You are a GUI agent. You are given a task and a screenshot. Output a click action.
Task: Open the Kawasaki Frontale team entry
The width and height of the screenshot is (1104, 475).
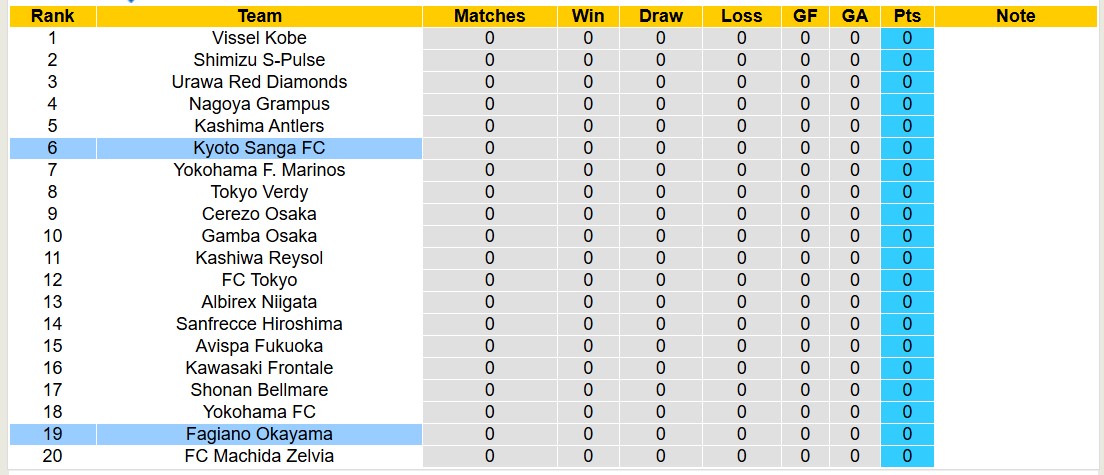click(259, 368)
